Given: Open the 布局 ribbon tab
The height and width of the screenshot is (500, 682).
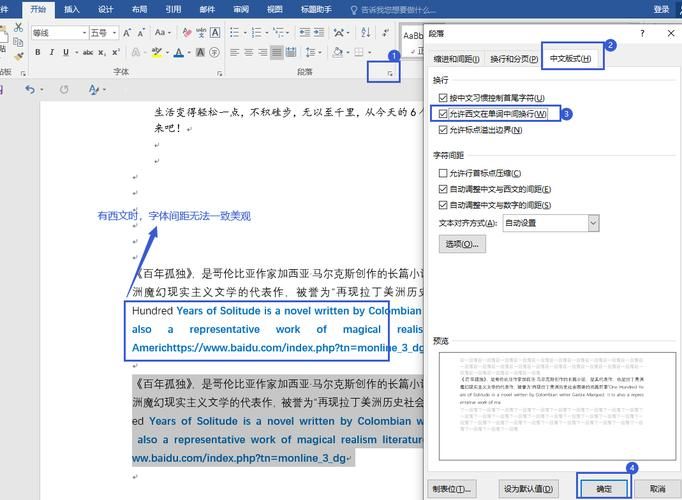Looking at the screenshot, I should pyautogui.click(x=140, y=9).
